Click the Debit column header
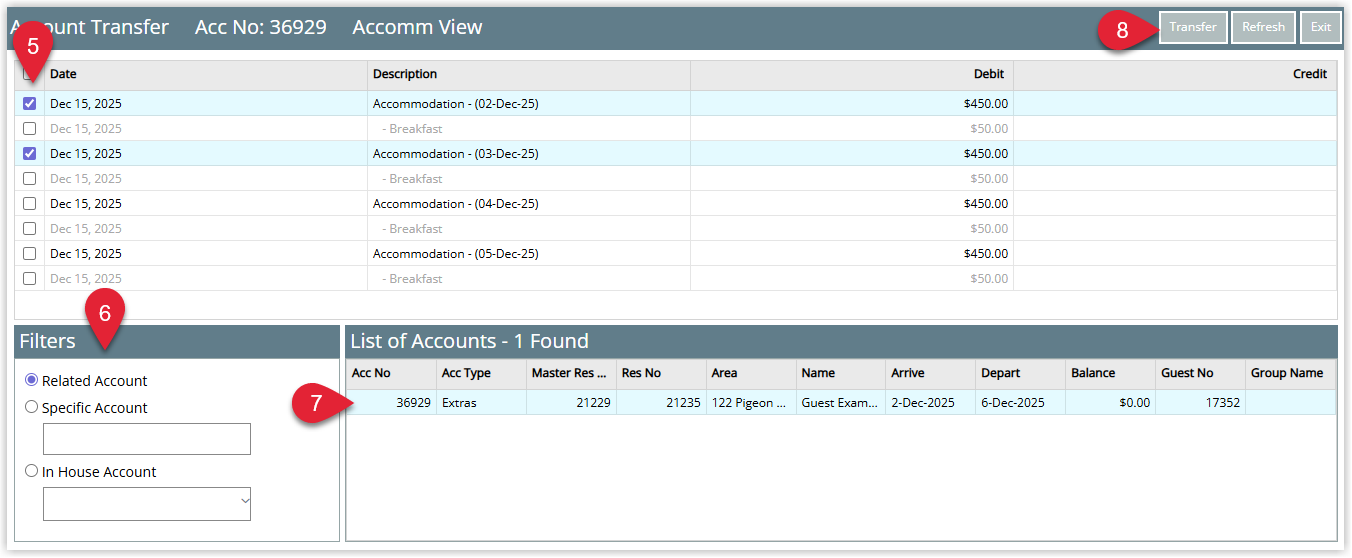 [852, 74]
